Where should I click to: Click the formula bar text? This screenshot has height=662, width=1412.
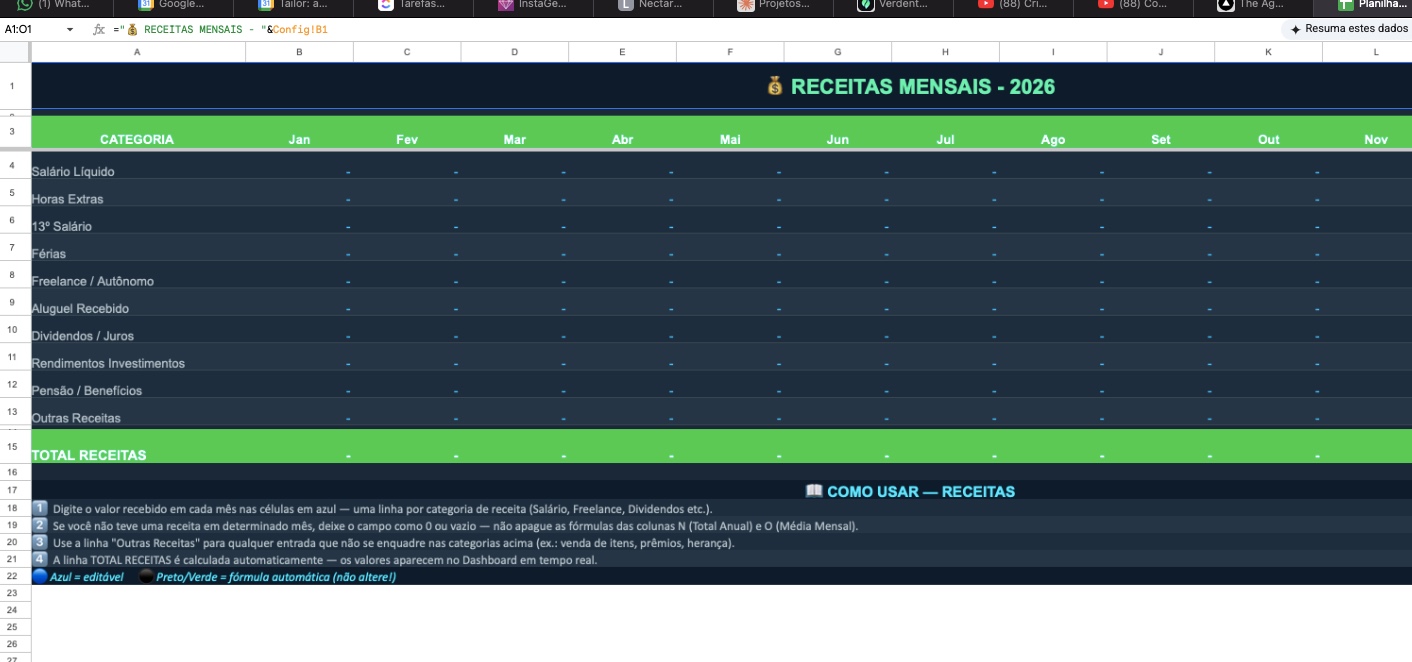pos(230,30)
